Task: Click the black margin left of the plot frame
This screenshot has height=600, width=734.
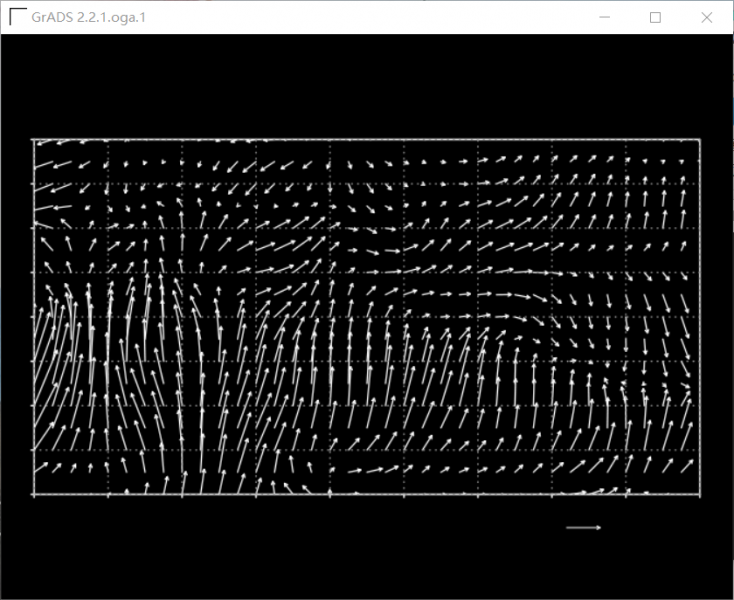Action: tap(15, 317)
